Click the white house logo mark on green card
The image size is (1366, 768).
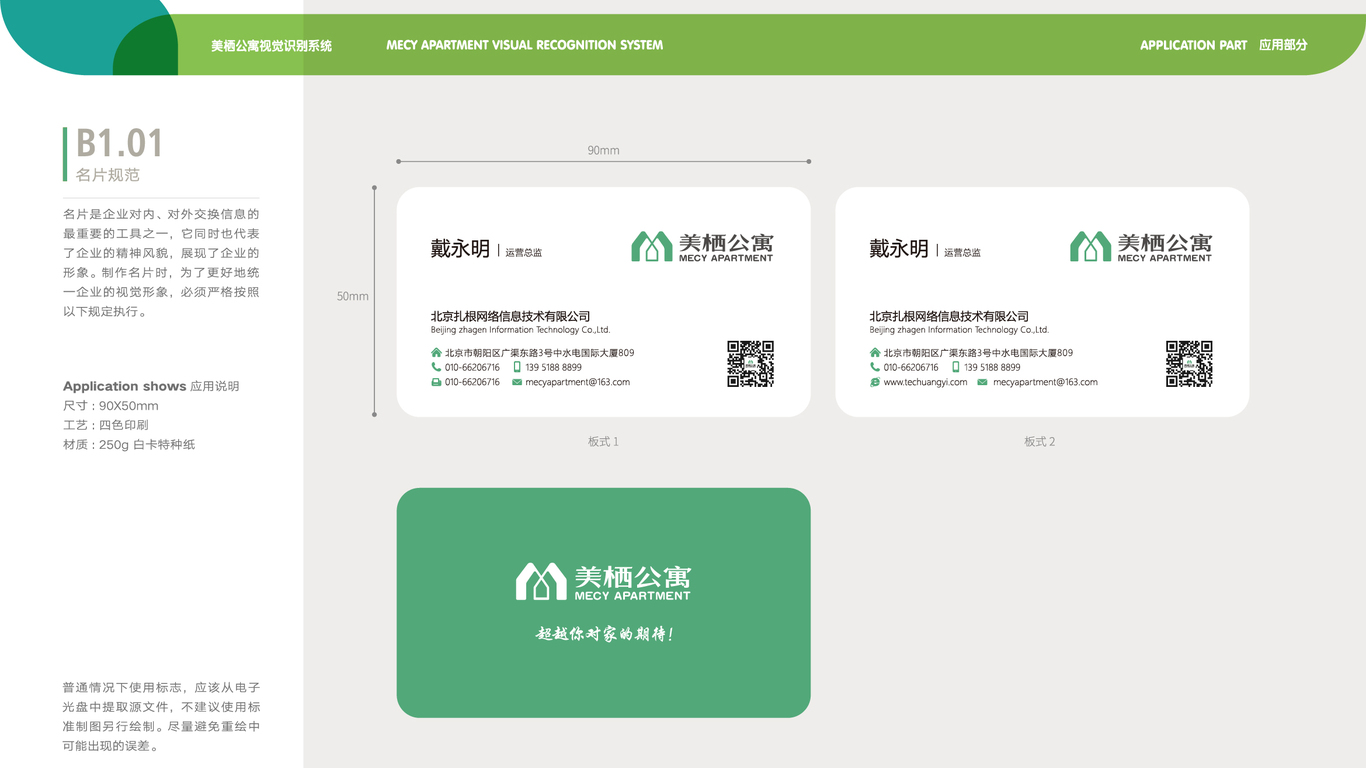point(540,582)
